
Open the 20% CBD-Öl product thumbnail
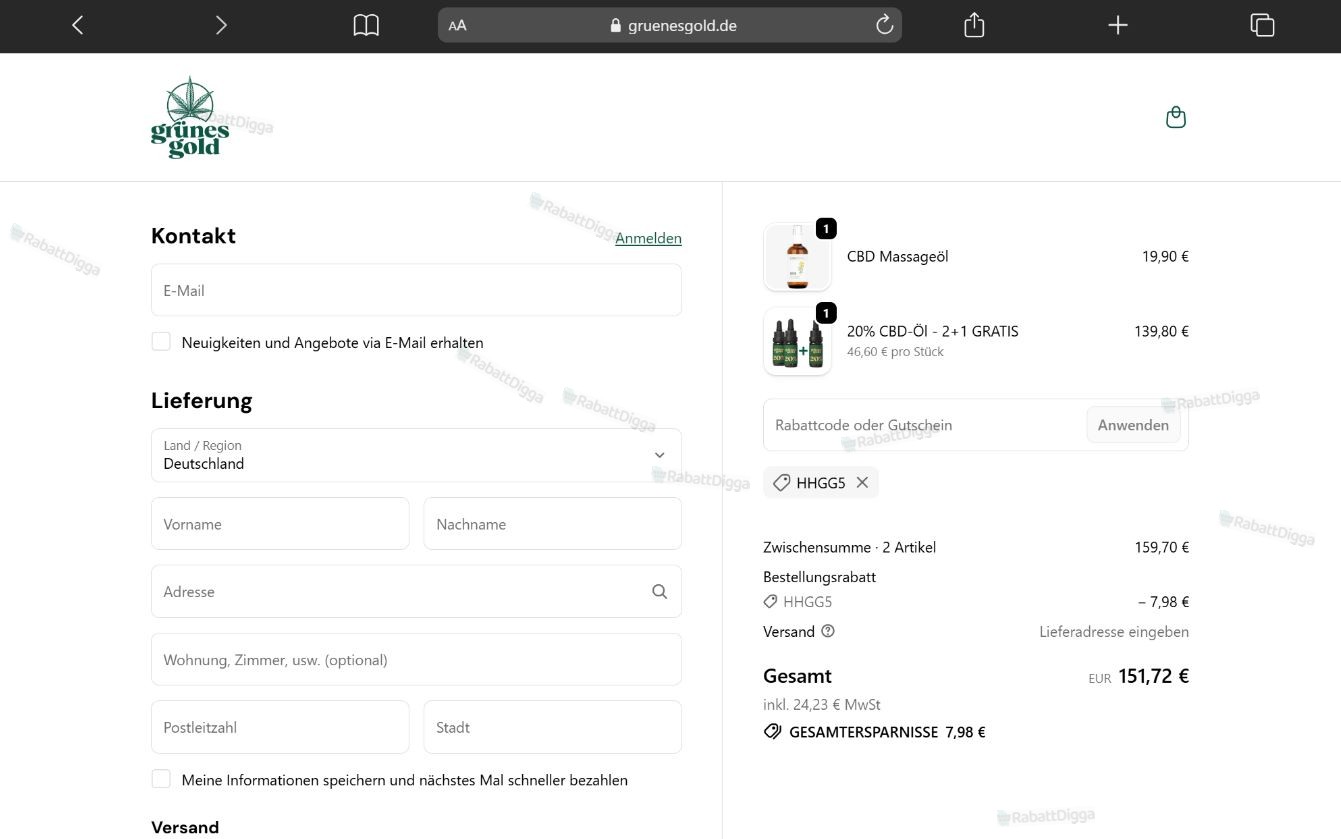pos(797,341)
